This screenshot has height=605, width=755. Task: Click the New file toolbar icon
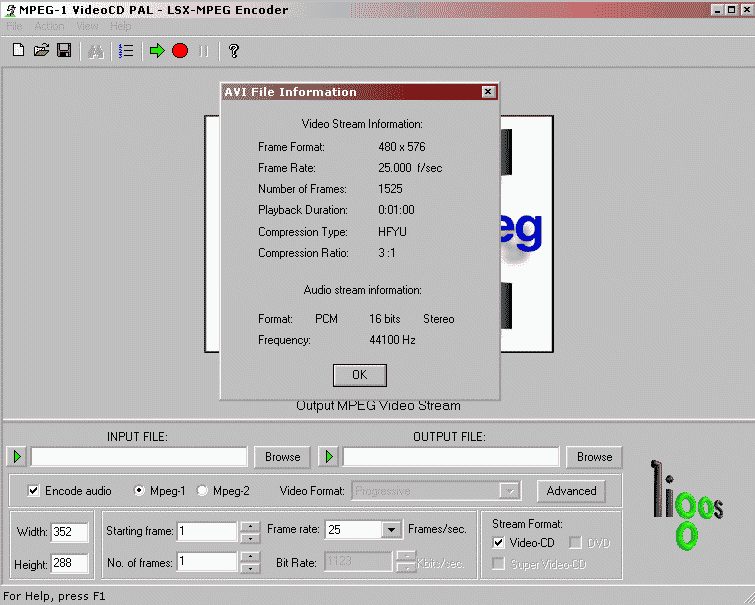click(x=18, y=50)
